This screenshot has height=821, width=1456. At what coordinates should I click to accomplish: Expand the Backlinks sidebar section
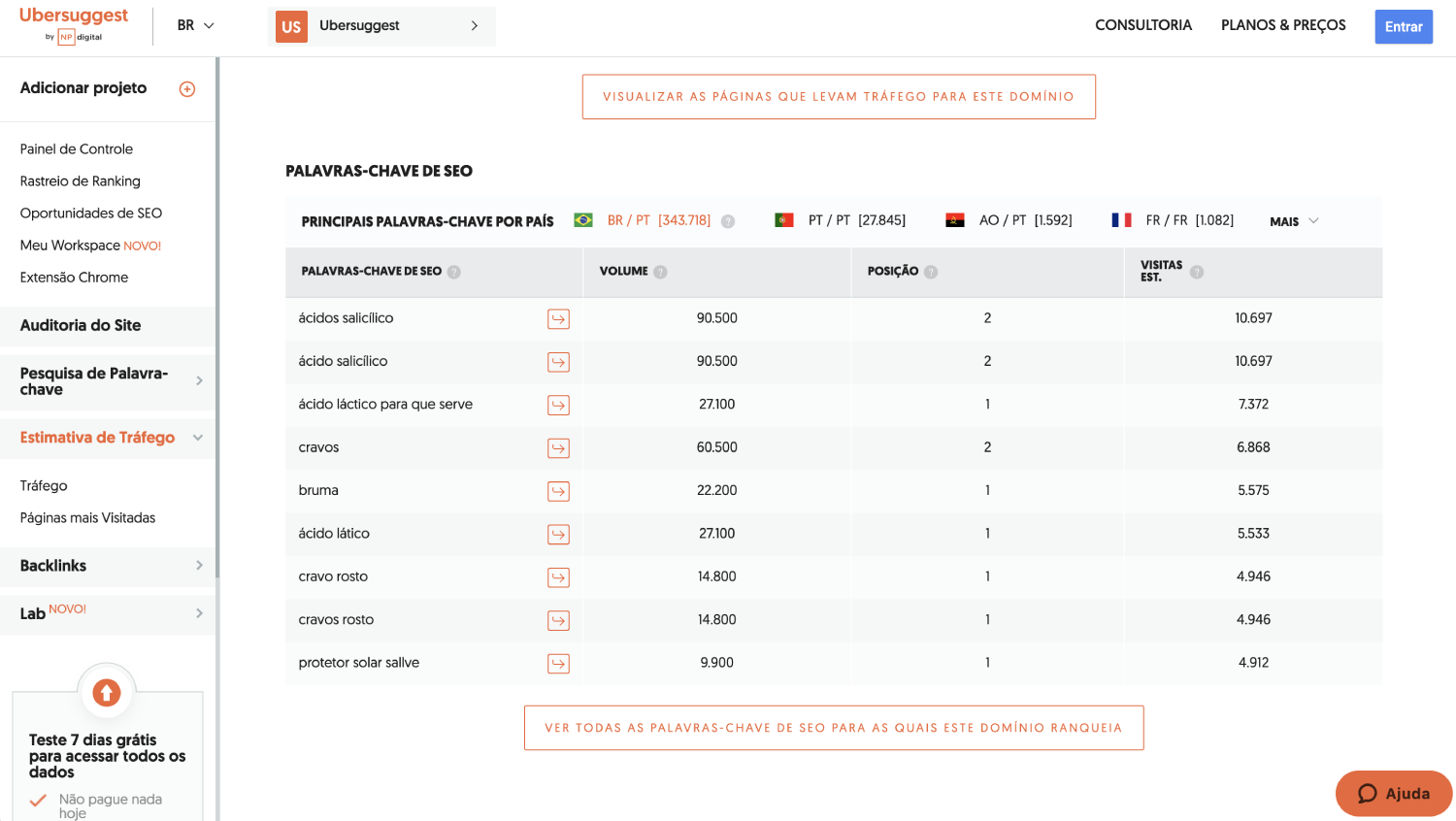[x=107, y=566]
